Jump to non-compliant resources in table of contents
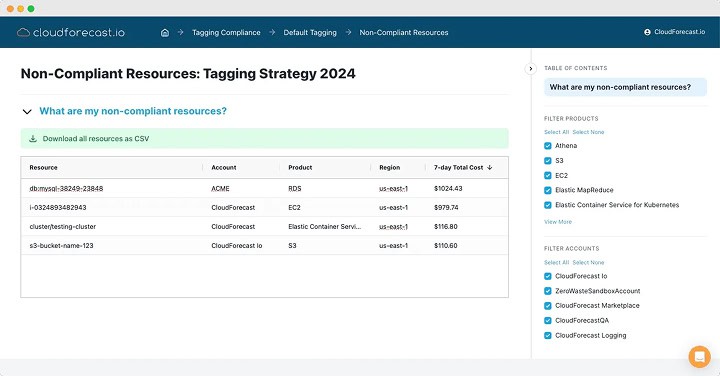The width and height of the screenshot is (720, 377). click(625, 87)
